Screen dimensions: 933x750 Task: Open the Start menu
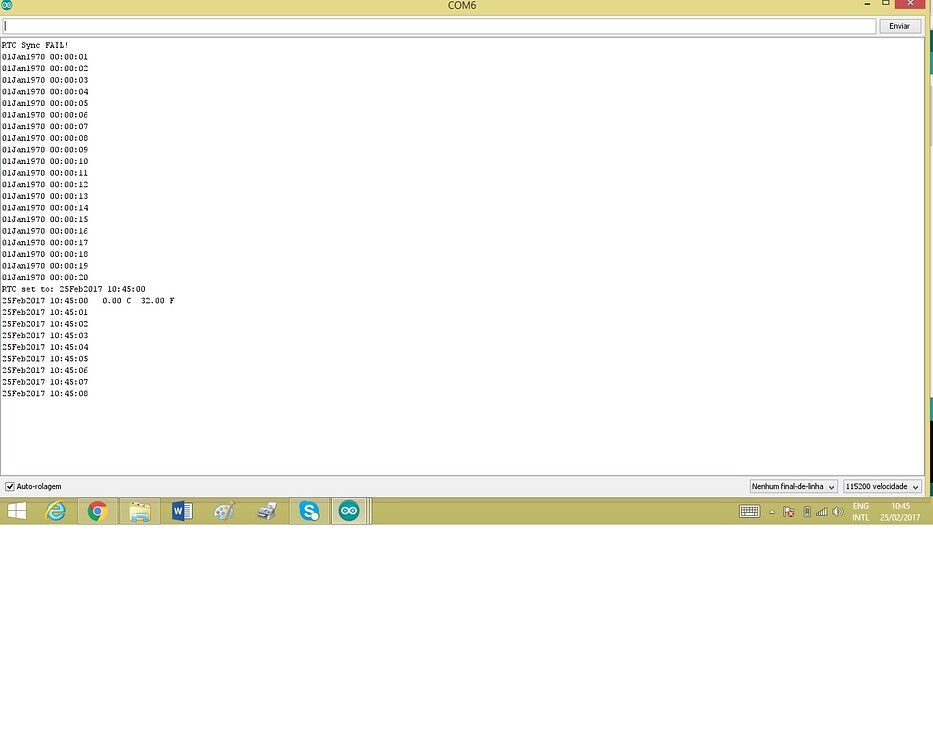[16, 511]
